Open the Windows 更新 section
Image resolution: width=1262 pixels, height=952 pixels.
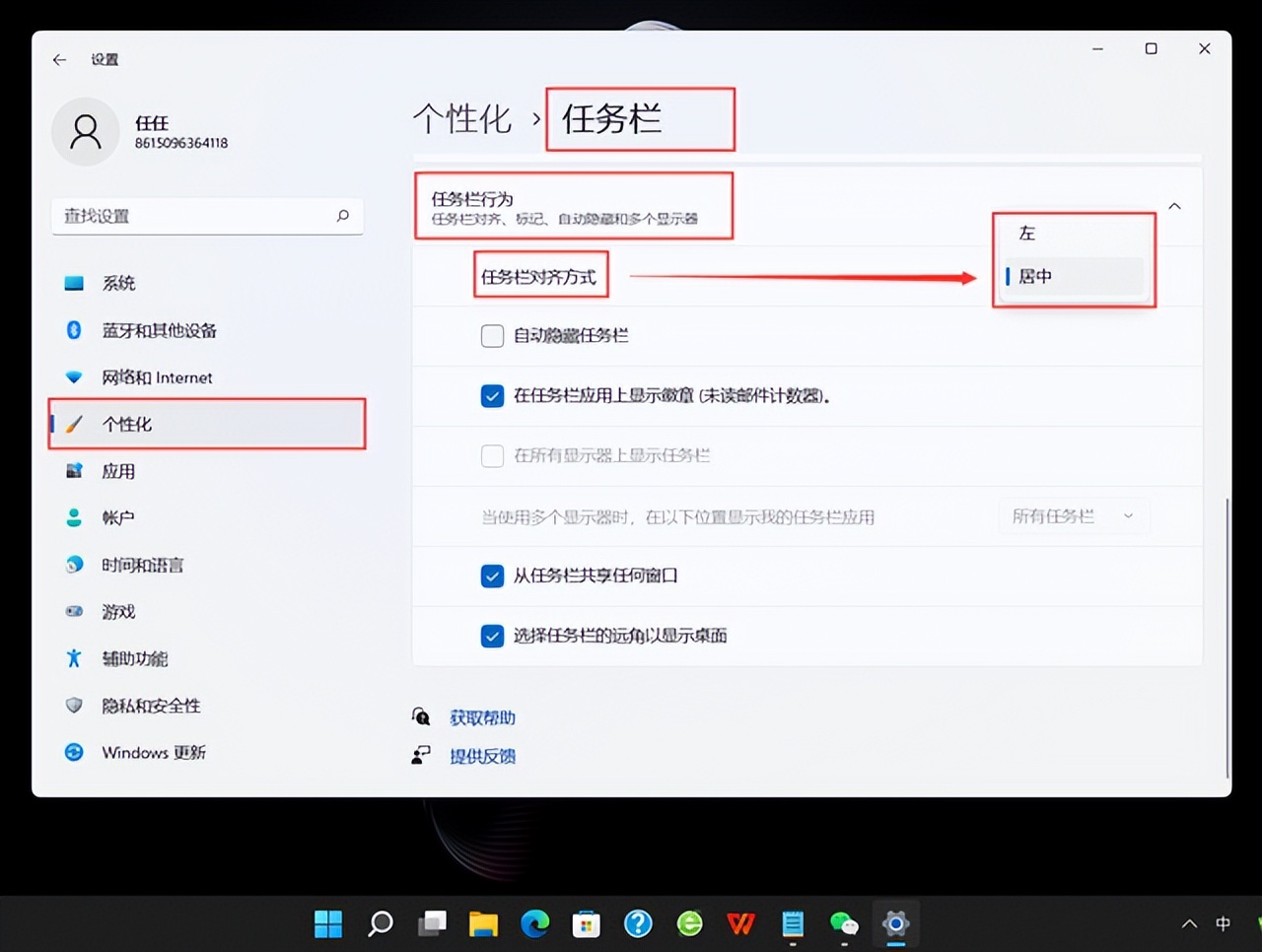click(153, 752)
